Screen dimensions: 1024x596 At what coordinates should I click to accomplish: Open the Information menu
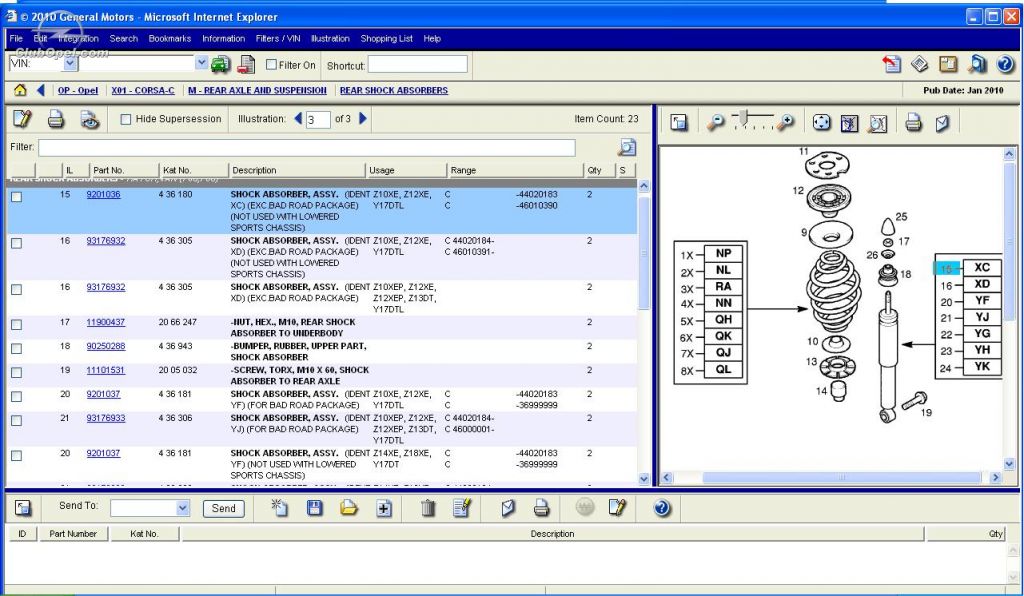[x=223, y=39]
